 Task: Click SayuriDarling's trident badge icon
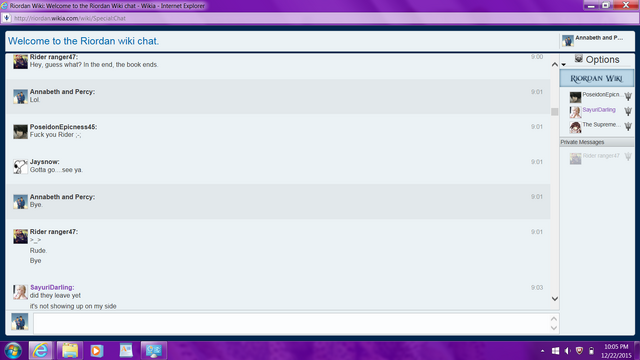tap(628, 111)
